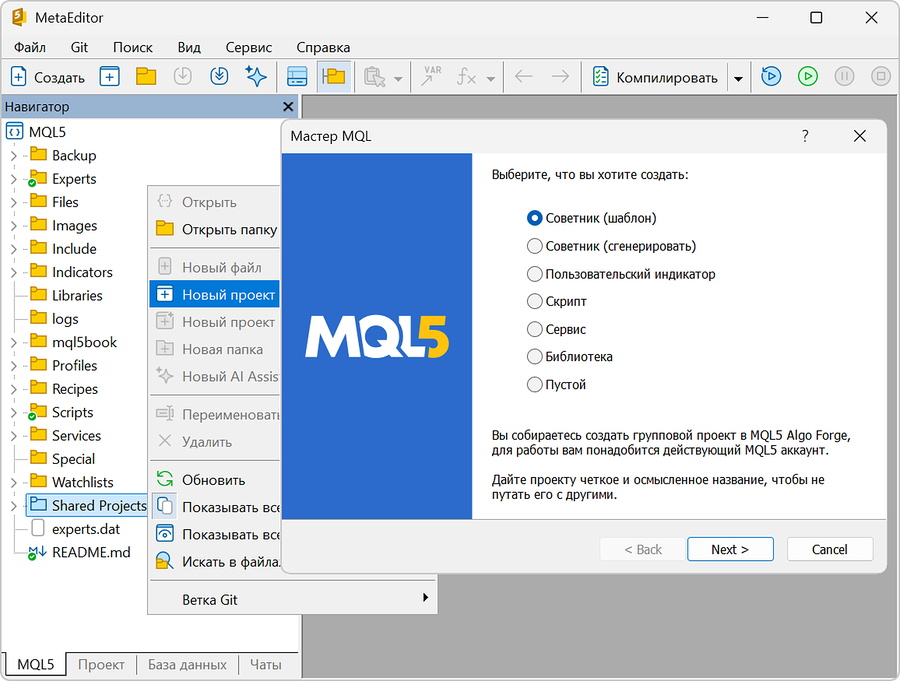Click the forward navigation arrow in toolbar
Image resolution: width=900 pixels, height=681 pixels.
(x=560, y=76)
